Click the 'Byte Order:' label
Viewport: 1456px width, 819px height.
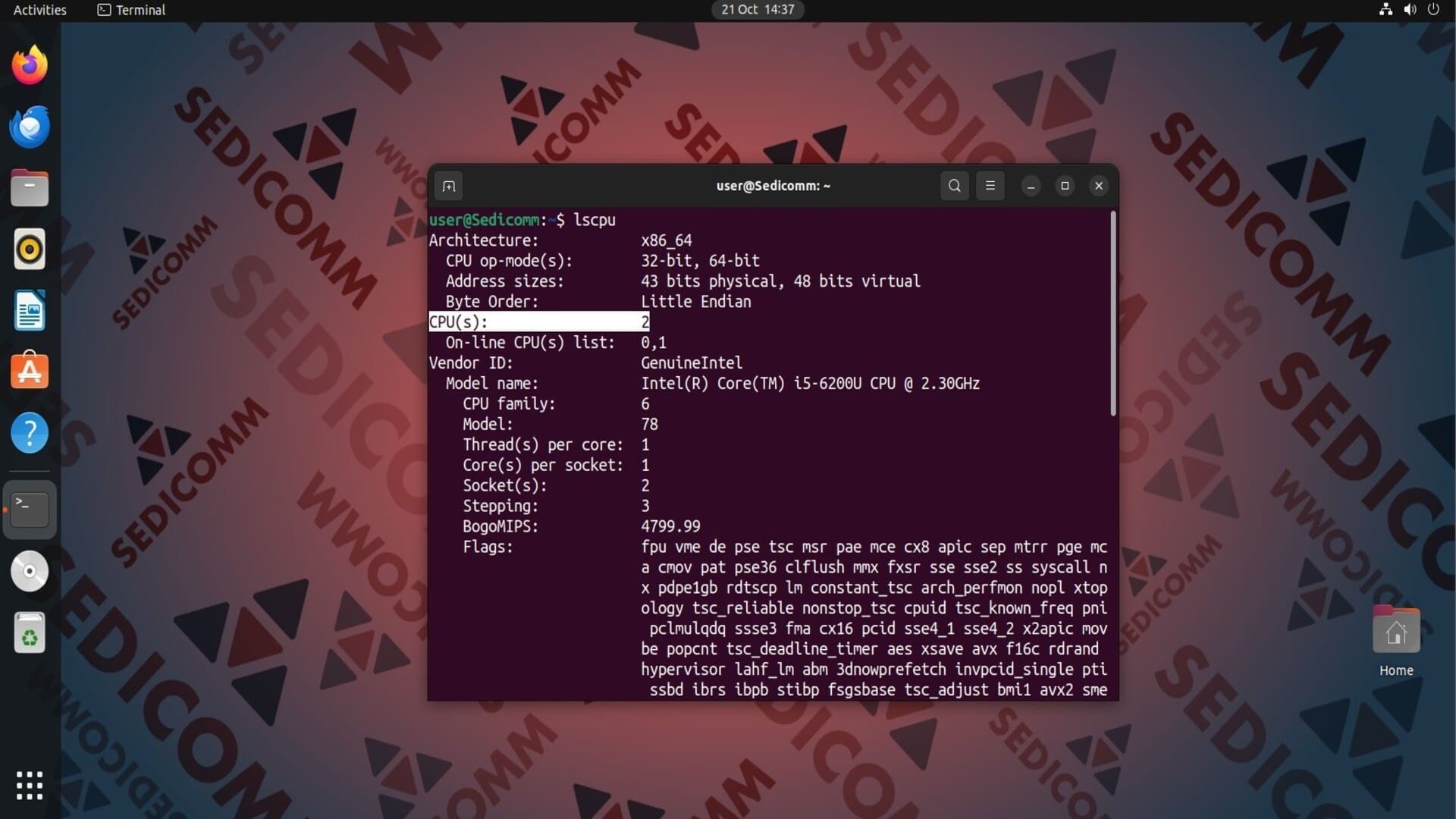point(492,302)
